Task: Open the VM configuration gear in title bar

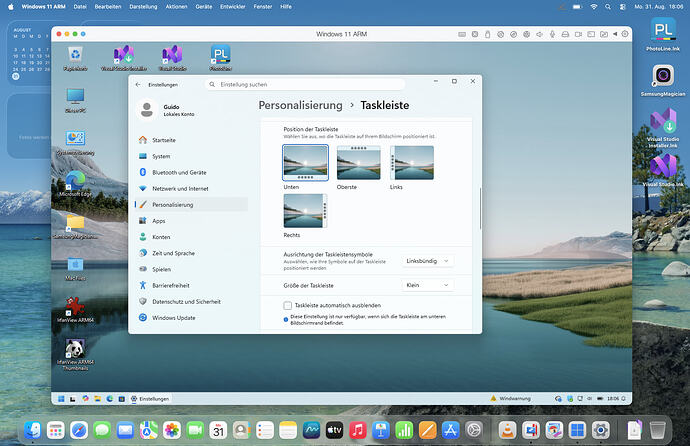Action: (625, 34)
